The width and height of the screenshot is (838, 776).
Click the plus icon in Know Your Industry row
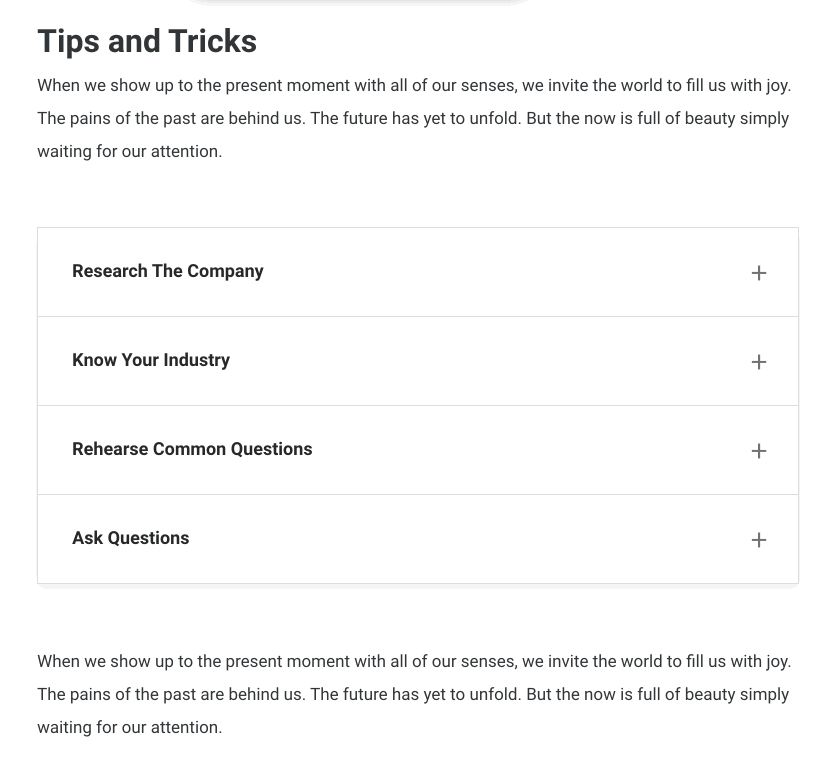click(759, 362)
